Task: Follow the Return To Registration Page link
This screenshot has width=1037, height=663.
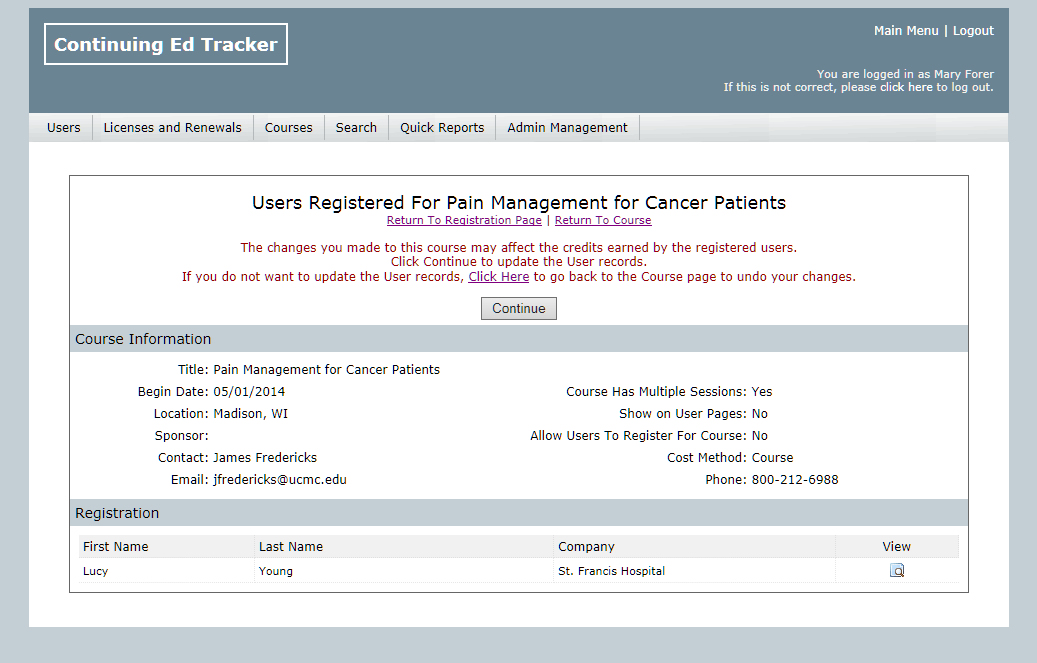Action: tap(464, 220)
